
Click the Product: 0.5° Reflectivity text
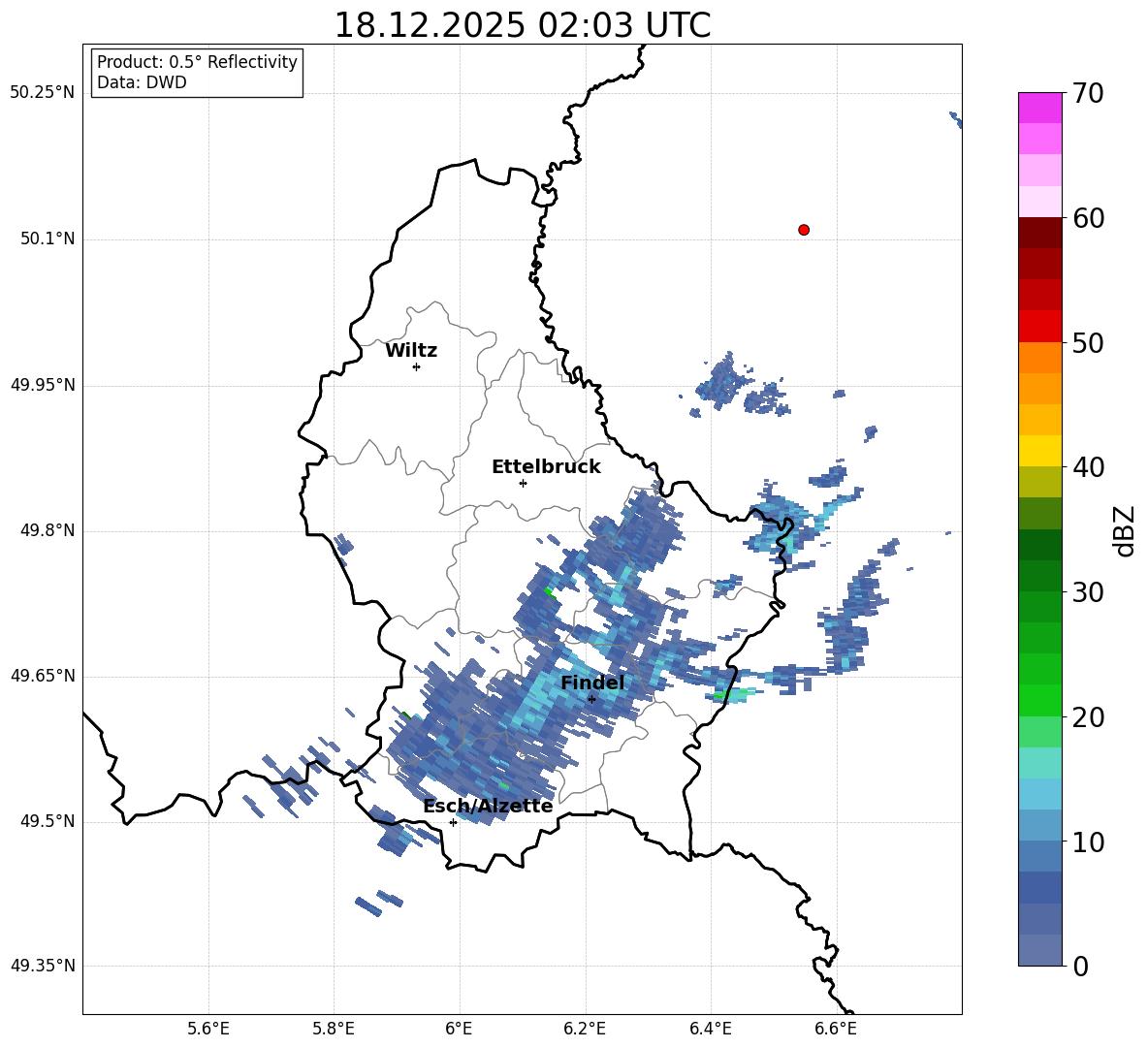coord(197,62)
